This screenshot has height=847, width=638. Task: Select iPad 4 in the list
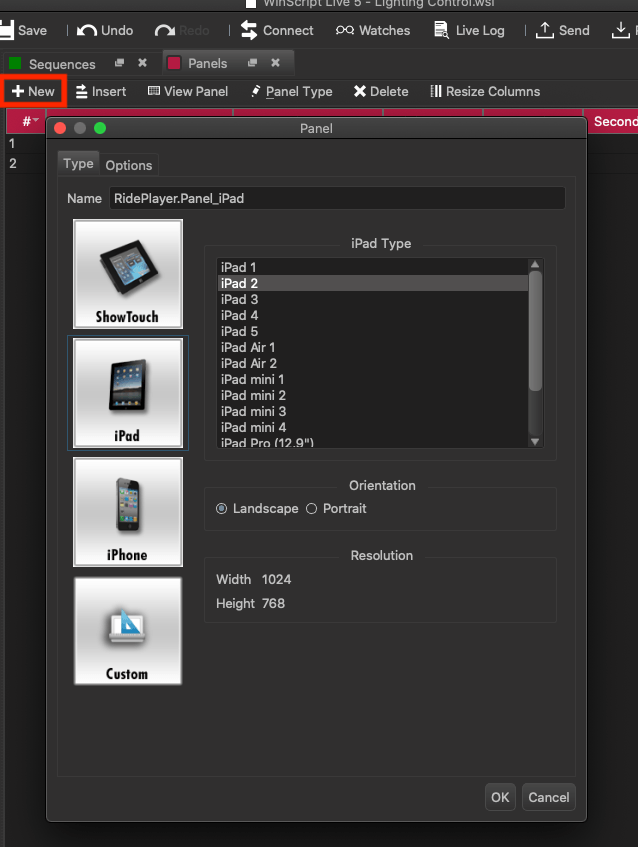click(373, 315)
